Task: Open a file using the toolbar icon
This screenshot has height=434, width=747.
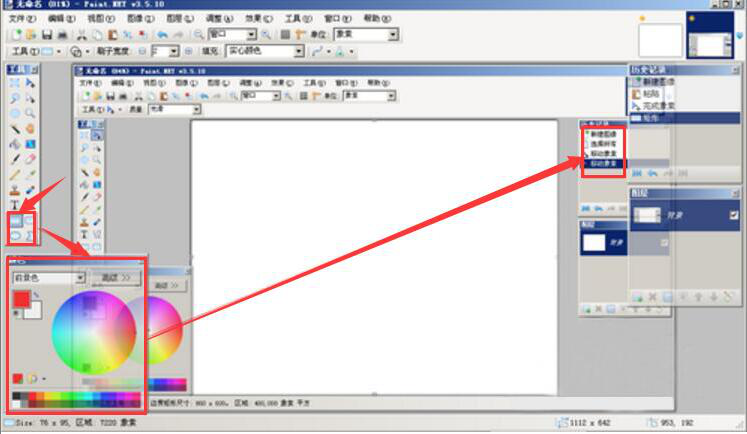Action: click(31, 34)
